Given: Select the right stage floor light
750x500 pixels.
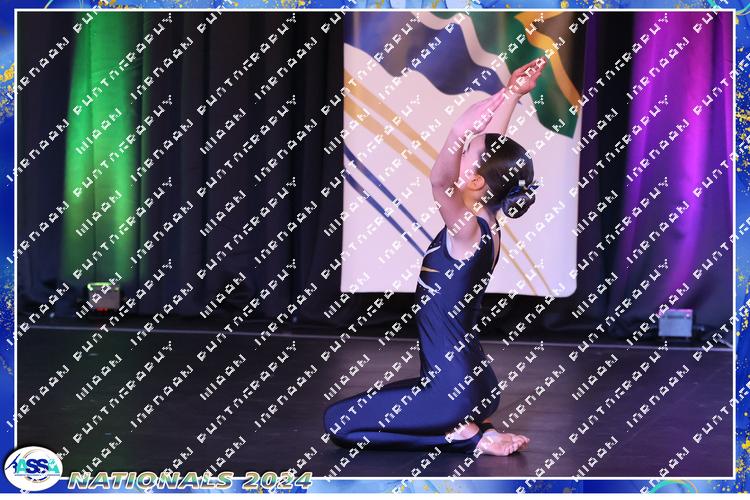Looking at the screenshot, I should click(x=675, y=323).
